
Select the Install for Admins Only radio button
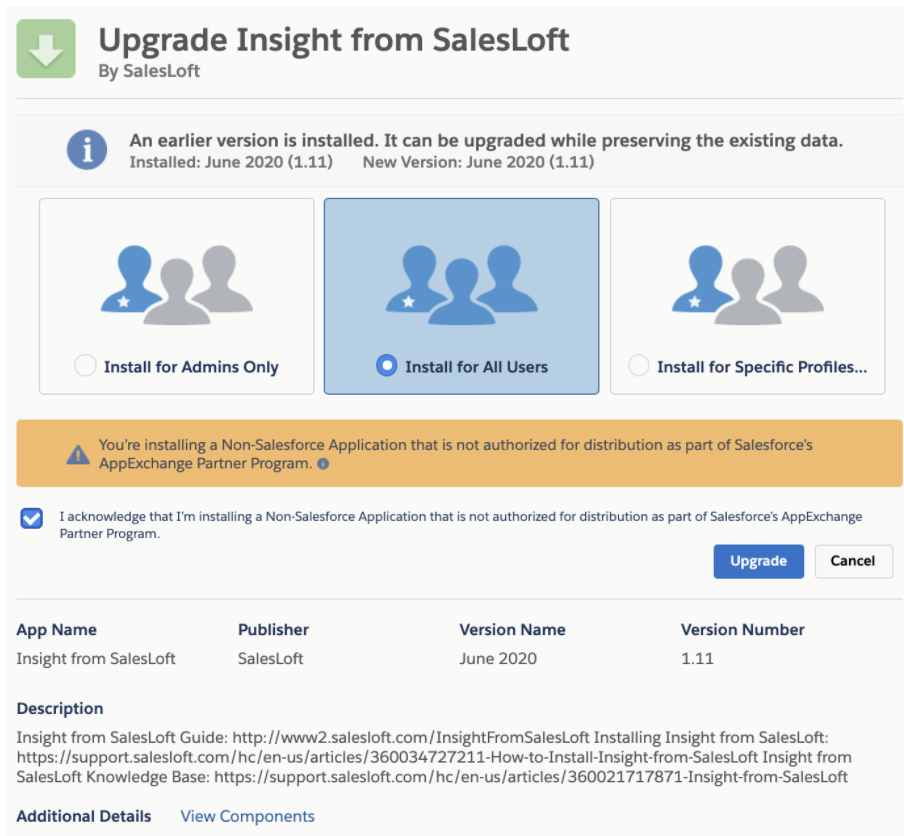(x=85, y=366)
